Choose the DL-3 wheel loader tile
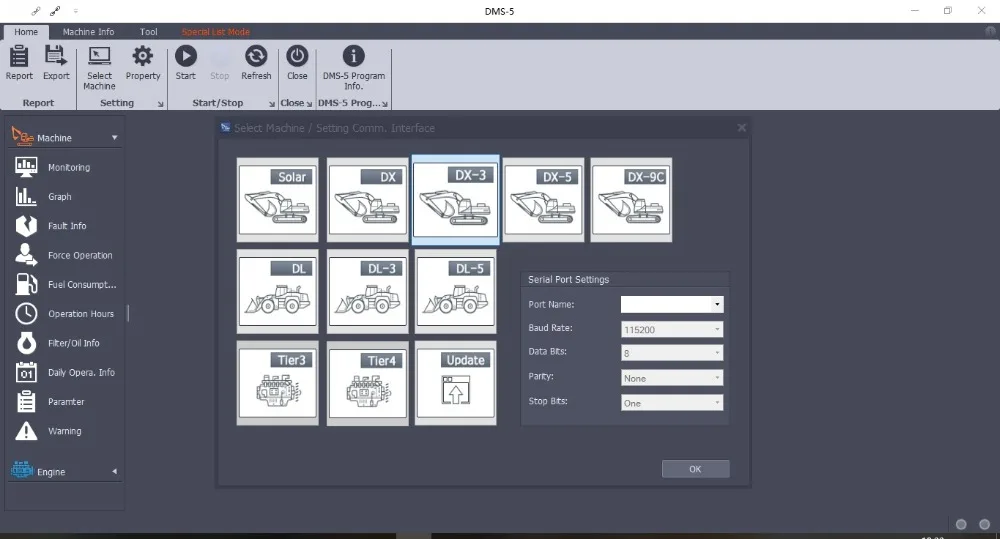The image size is (1000, 539). coord(367,291)
